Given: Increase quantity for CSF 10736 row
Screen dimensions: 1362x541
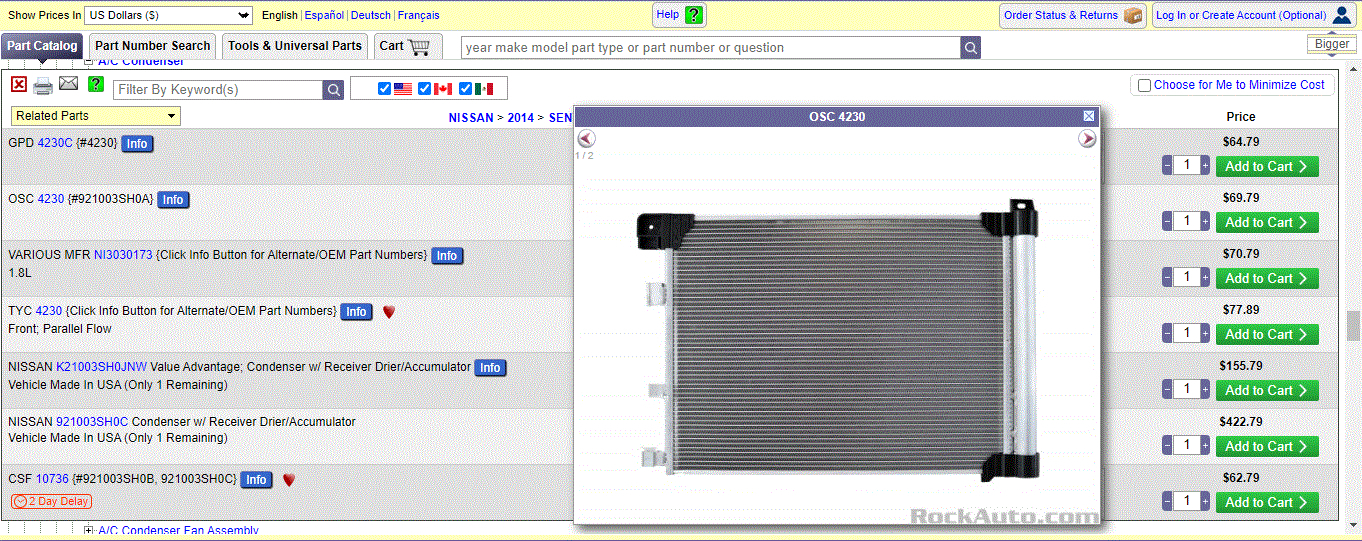Looking at the screenshot, I should [1205, 502].
